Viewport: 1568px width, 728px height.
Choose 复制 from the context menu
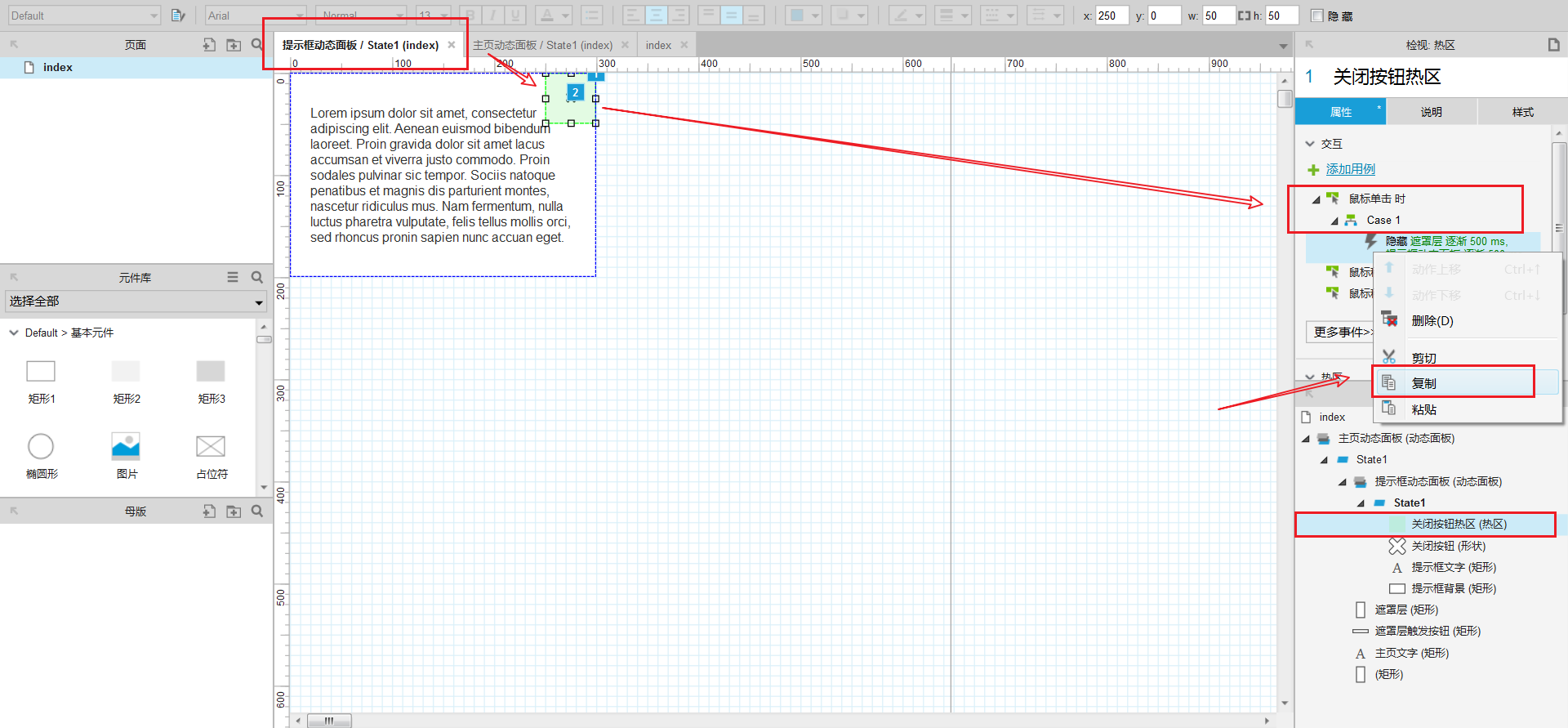point(1468,383)
